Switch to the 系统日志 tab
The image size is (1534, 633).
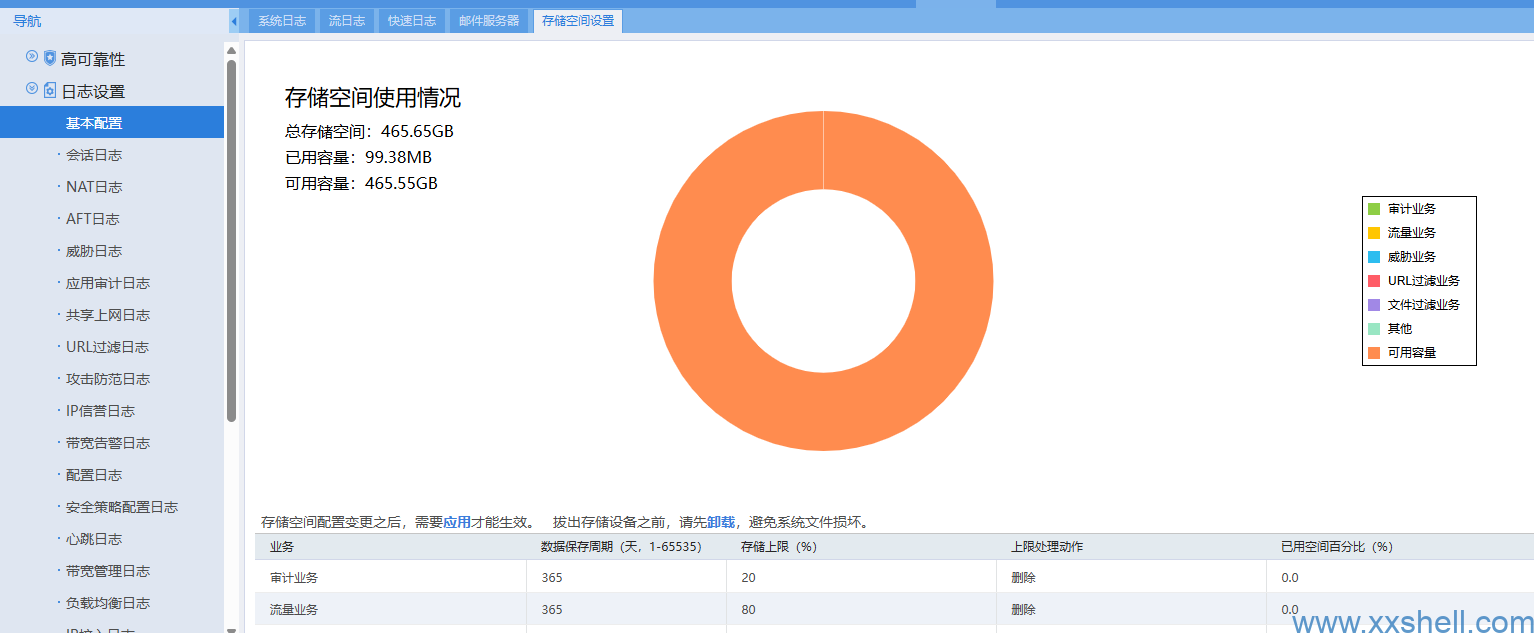(282, 21)
